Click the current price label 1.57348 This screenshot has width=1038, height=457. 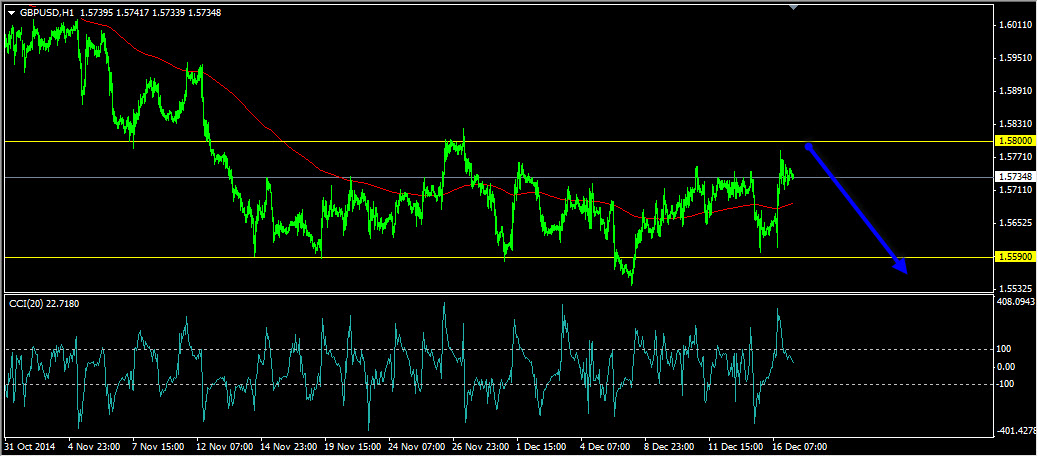[1015, 177]
